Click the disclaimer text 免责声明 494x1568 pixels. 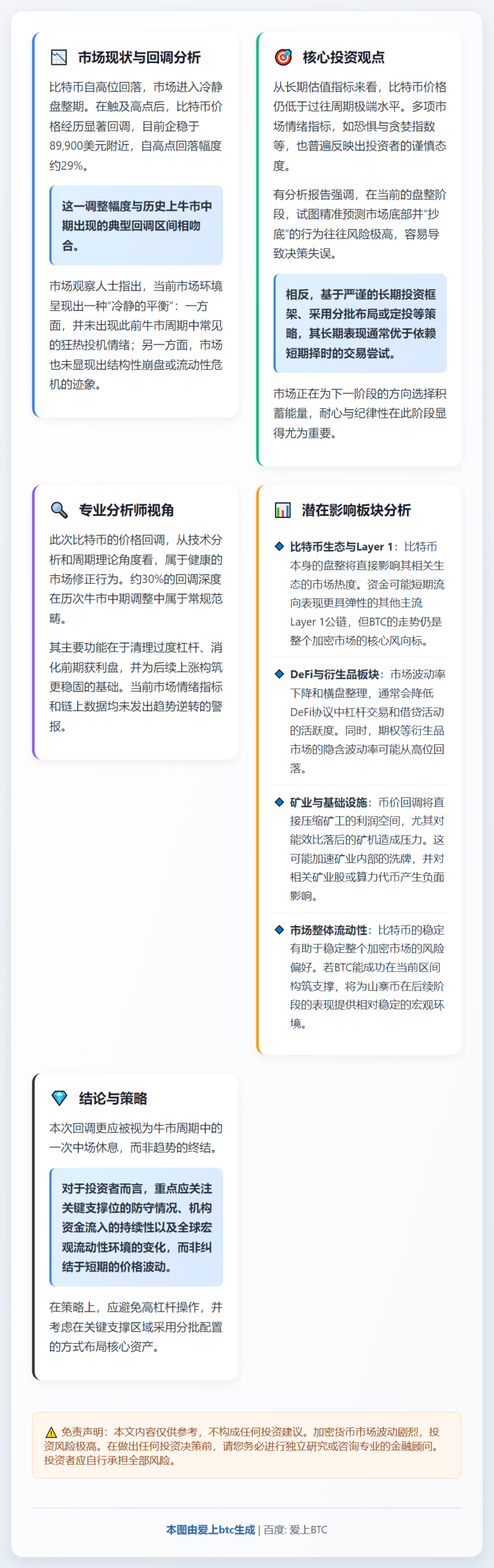[x=247, y=1445]
